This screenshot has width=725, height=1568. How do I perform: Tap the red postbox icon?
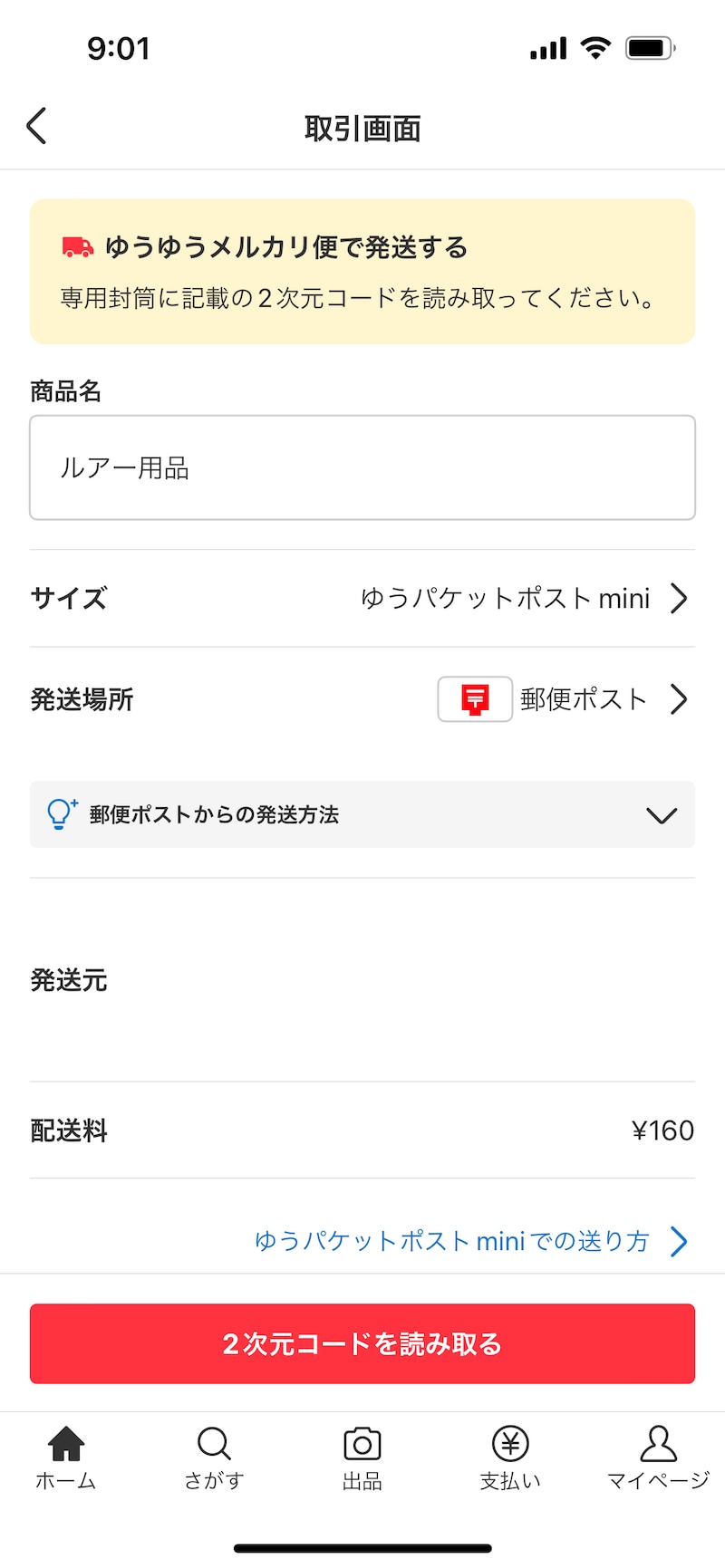[x=475, y=699]
